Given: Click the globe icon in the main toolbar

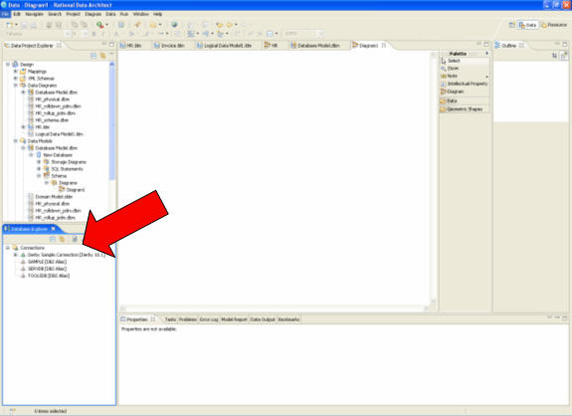Looking at the screenshot, I should pos(174,24).
